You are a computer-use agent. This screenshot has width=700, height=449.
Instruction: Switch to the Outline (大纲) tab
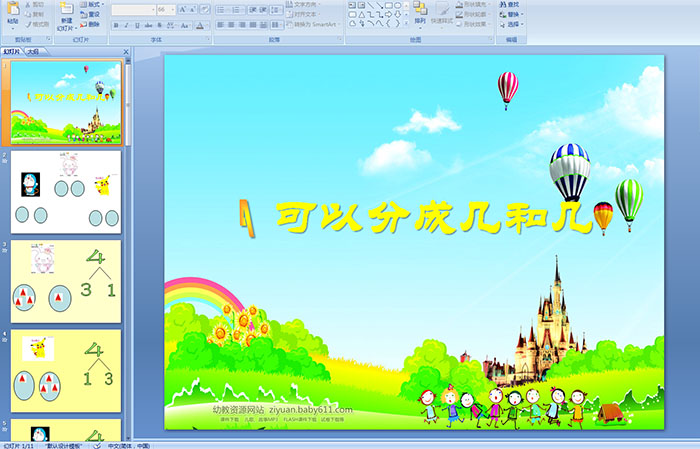pos(33,52)
